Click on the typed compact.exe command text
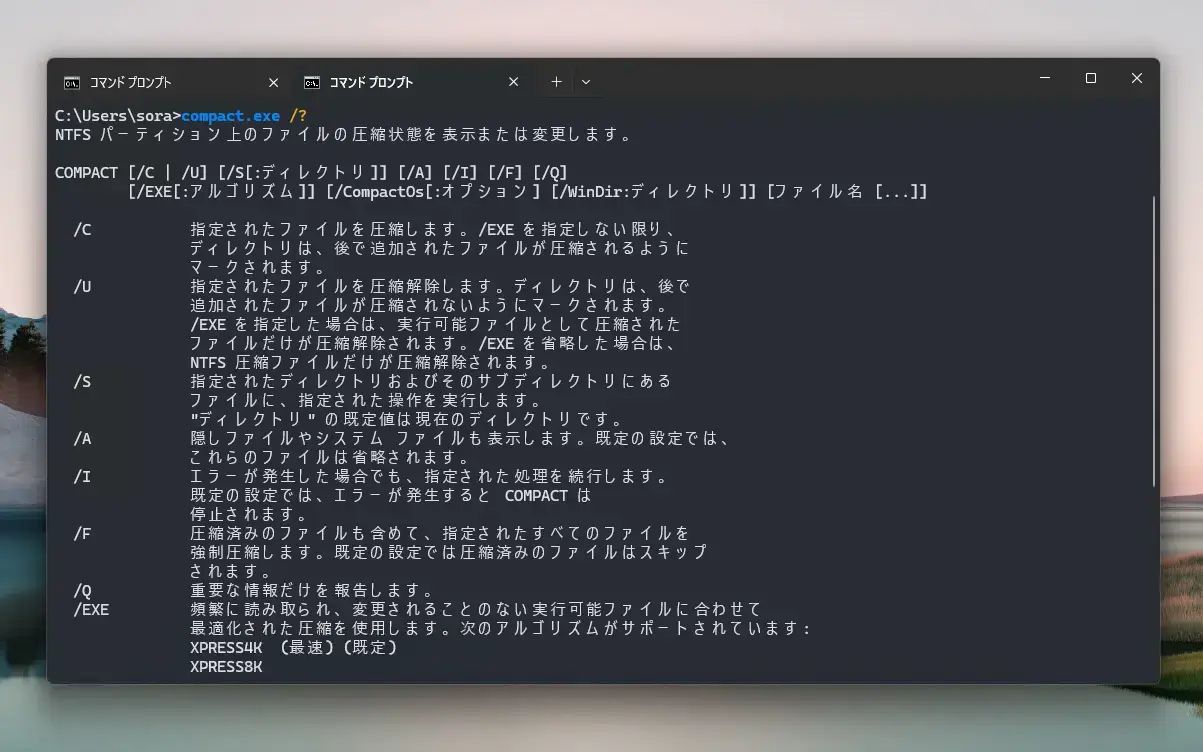 pos(231,115)
